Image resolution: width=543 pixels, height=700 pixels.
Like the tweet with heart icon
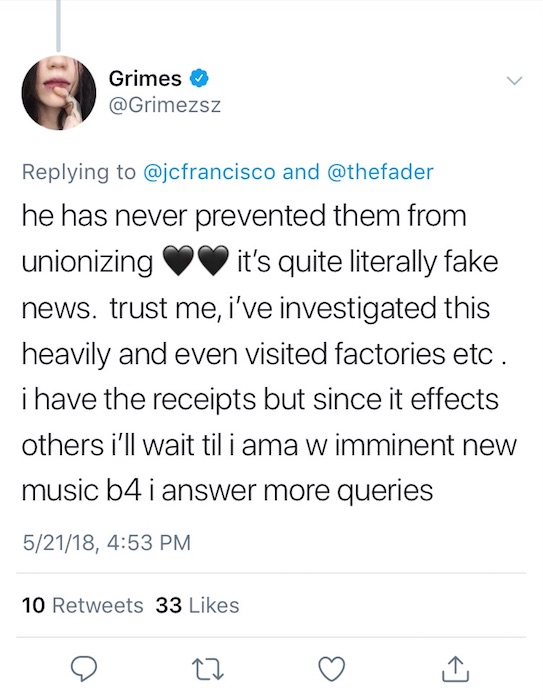[332, 670]
